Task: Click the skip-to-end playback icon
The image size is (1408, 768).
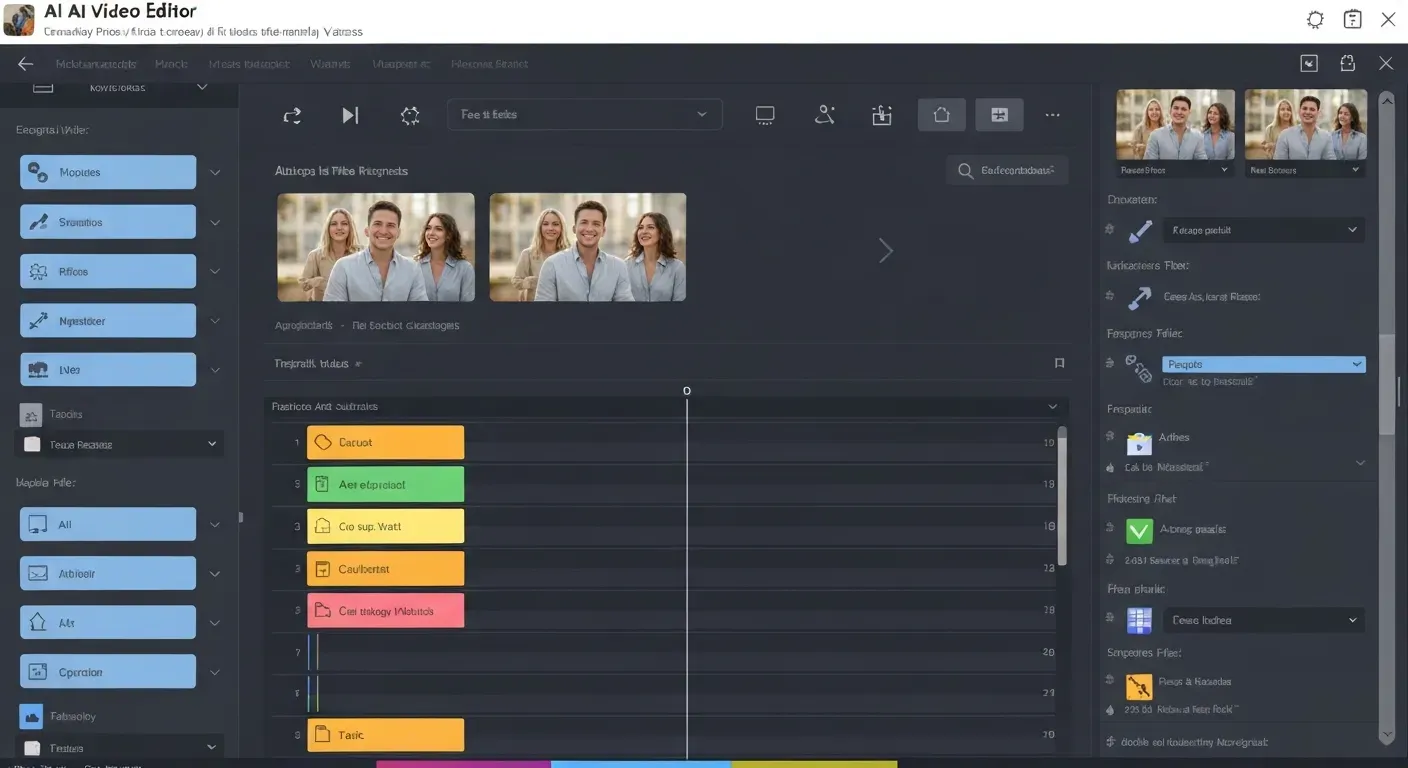Action: point(350,114)
